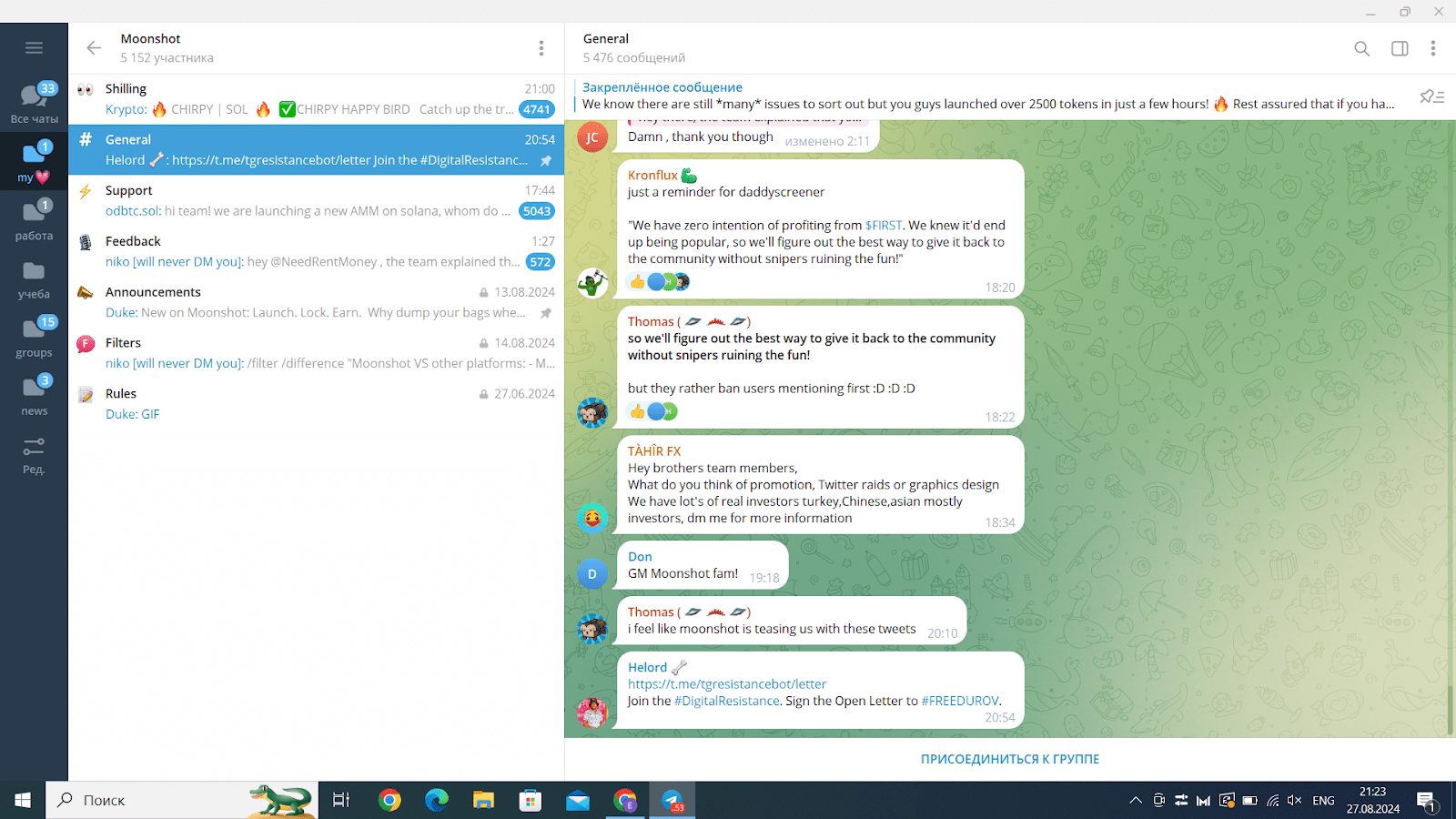
Task: Click Don's 'D' avatar
Action: pos(592,574)
